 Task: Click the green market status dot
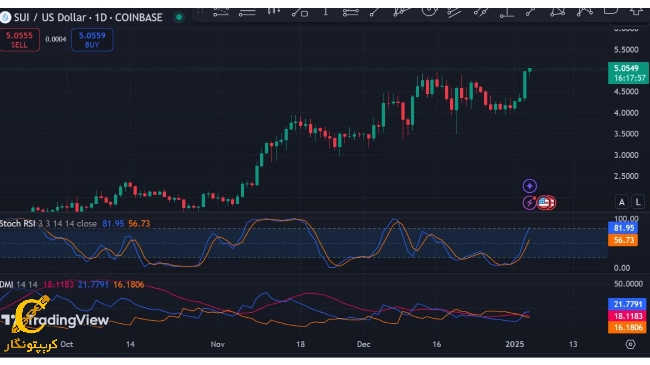[x=179, y=17]
